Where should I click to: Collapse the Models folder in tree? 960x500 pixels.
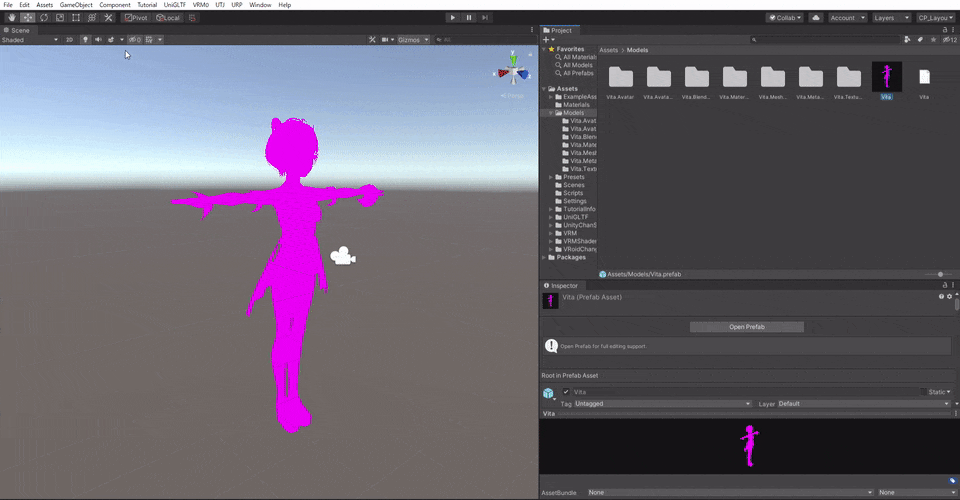(x=551, y=113)
